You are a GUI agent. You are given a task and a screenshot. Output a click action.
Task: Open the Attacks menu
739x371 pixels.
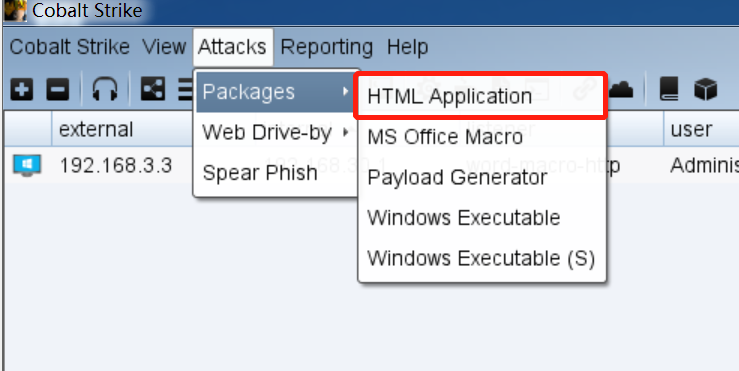click(232, 47)
